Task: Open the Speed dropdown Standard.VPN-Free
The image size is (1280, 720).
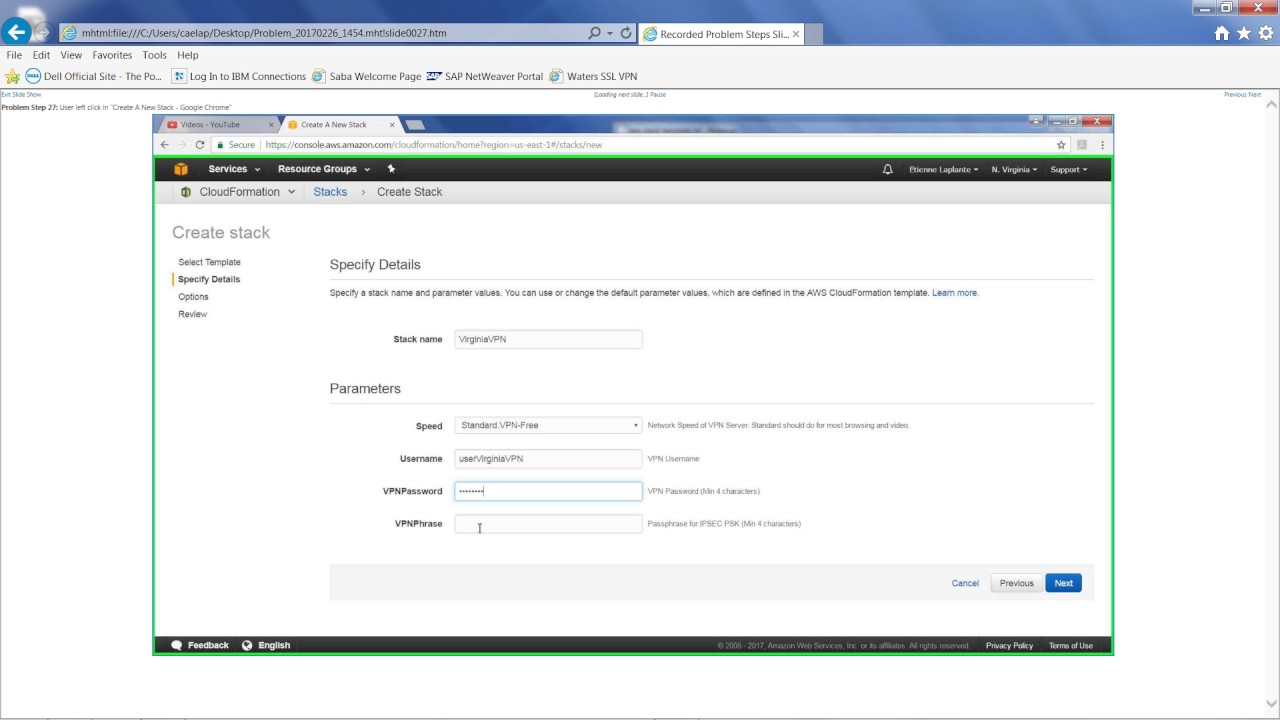Action: (x=548, y=425)
